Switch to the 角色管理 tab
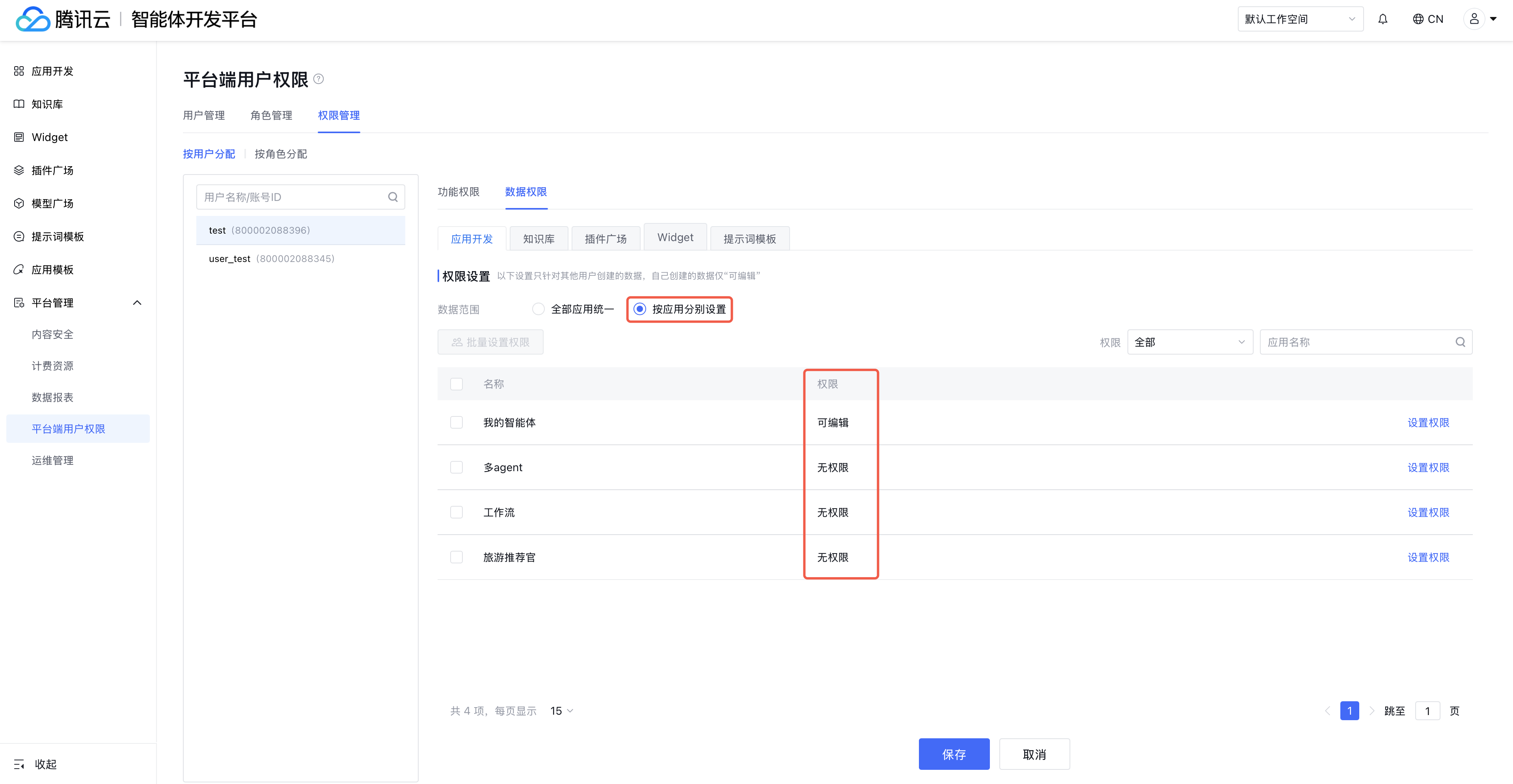The image size is (1513, 784). point(271,115)
